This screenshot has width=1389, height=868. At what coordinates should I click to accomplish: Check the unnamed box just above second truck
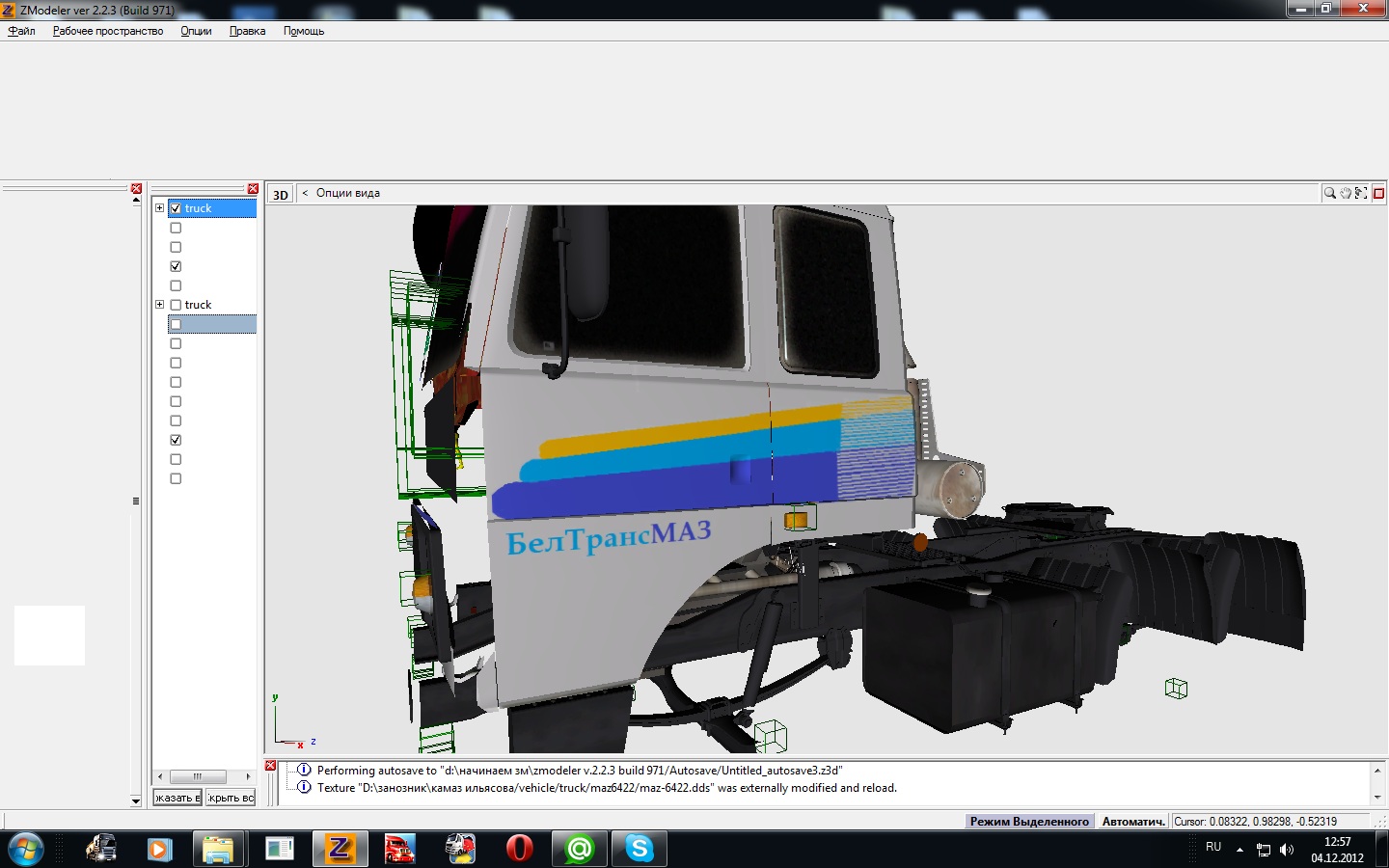[176, 285]
